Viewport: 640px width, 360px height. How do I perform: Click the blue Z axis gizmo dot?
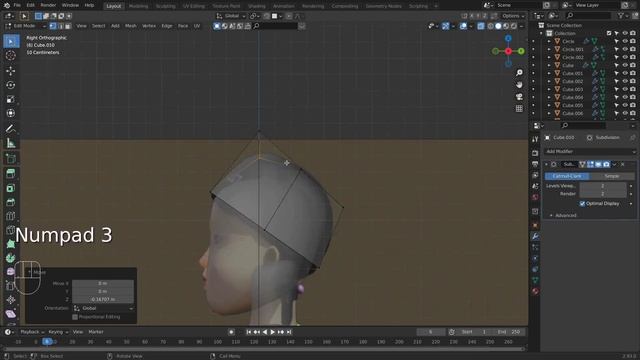click(508, 38)
